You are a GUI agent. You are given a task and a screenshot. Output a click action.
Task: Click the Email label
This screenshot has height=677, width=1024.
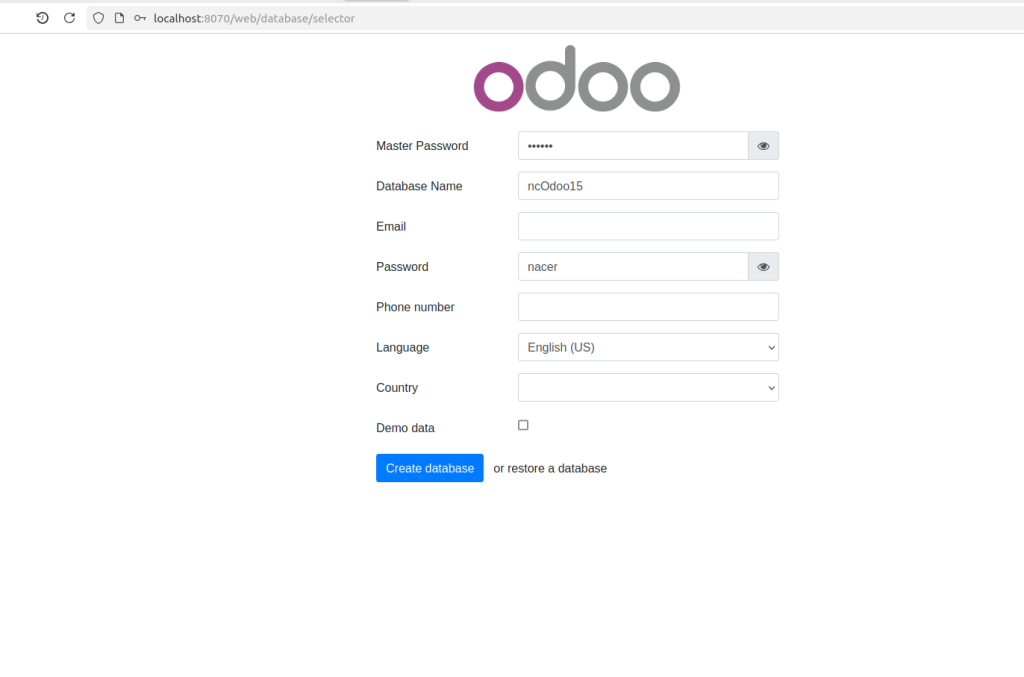391,227
